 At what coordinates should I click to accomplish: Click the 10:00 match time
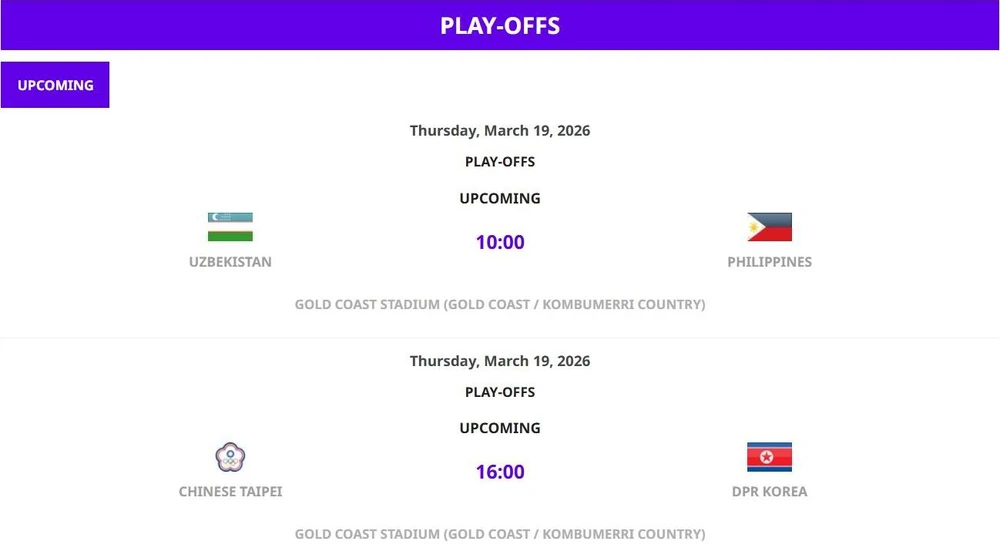tap(500, 242)
